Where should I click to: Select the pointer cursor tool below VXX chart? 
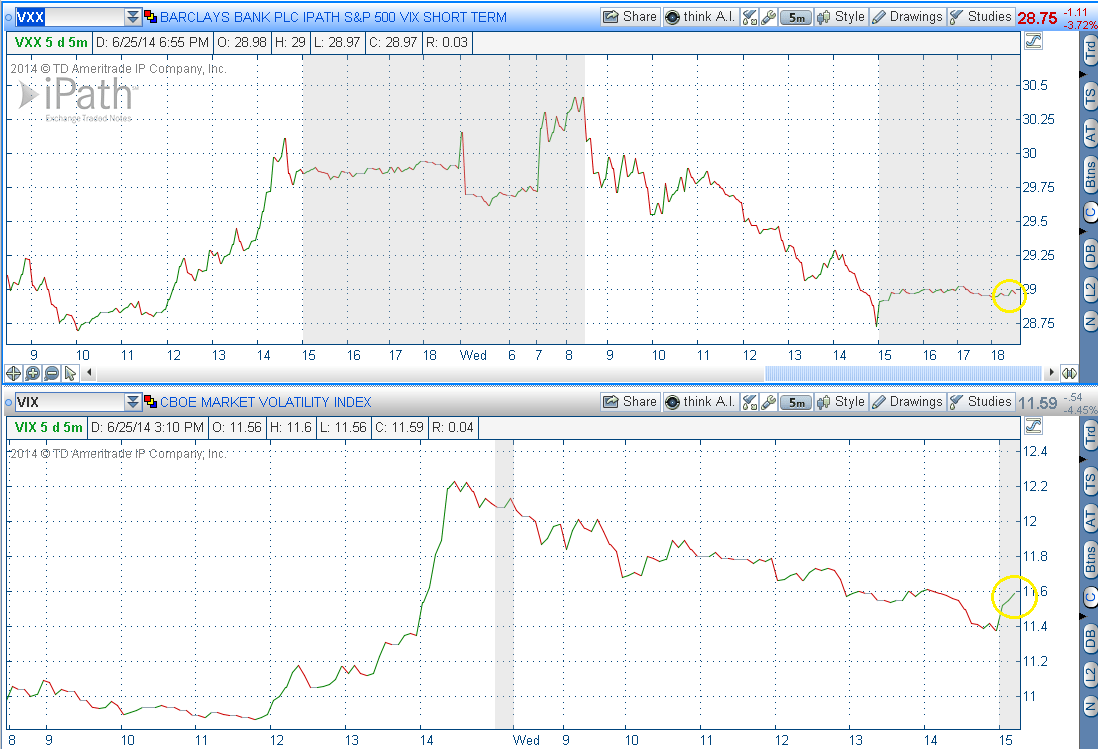pos(70,373)
